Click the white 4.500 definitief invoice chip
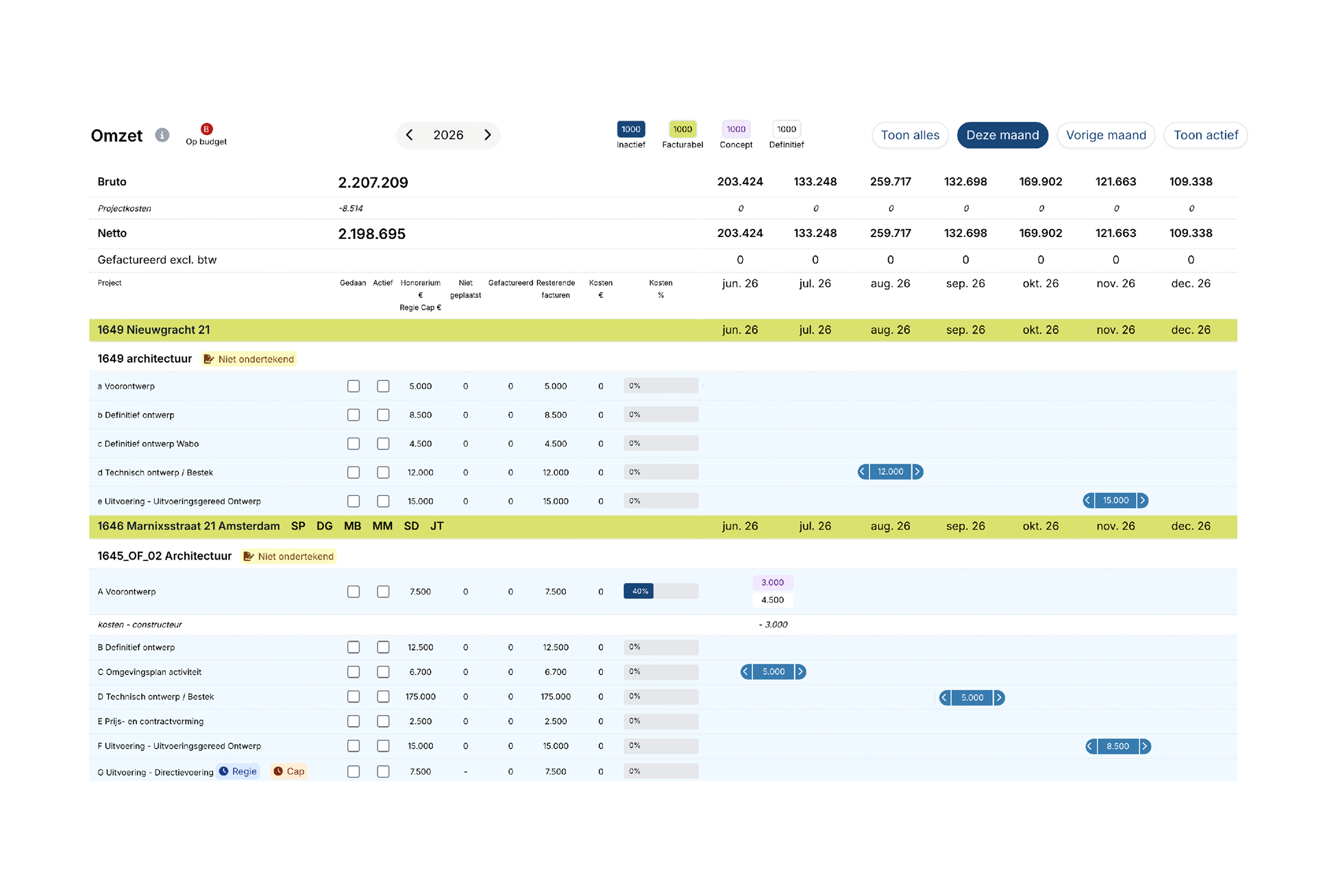 point(772,600)
